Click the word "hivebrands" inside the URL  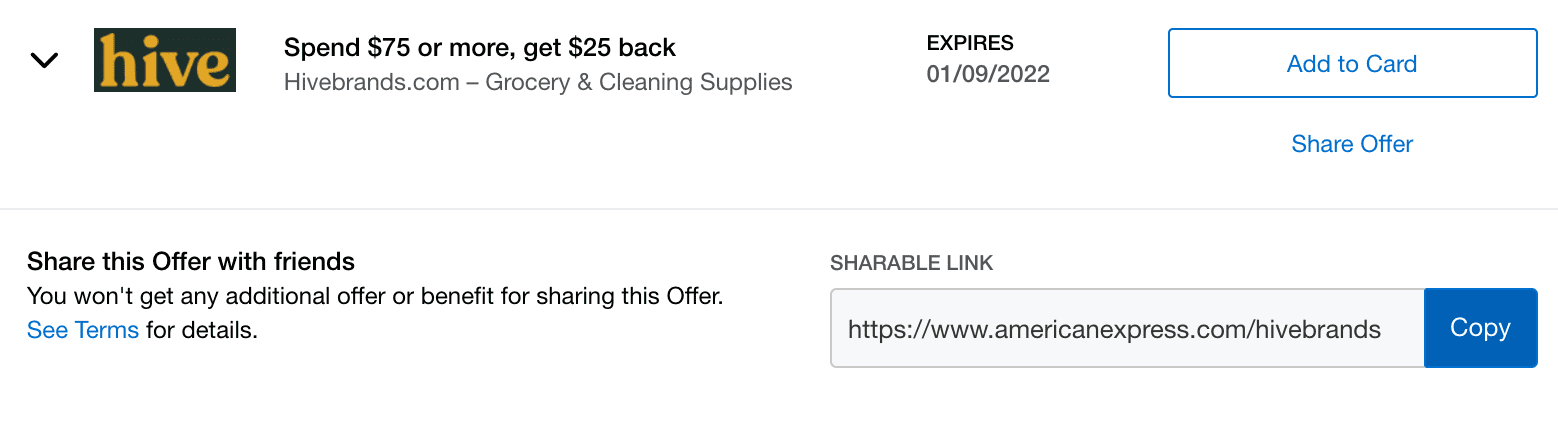click(x=1317, y=328)
